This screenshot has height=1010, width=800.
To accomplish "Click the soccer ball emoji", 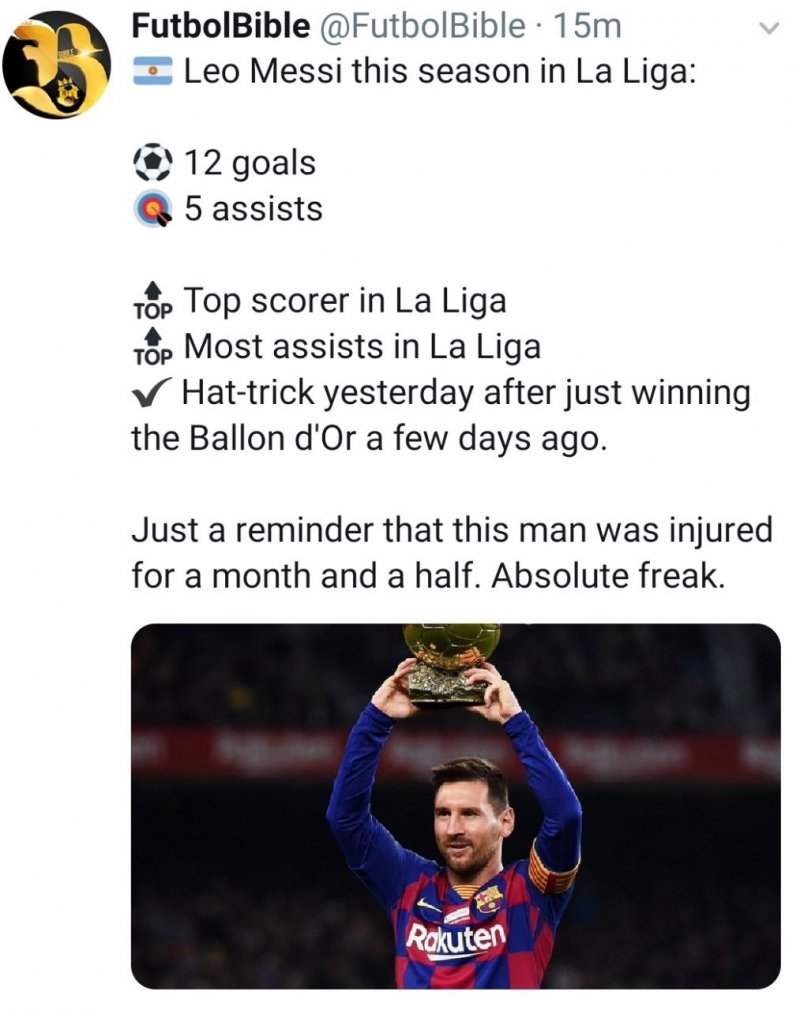I will (153, 163).
